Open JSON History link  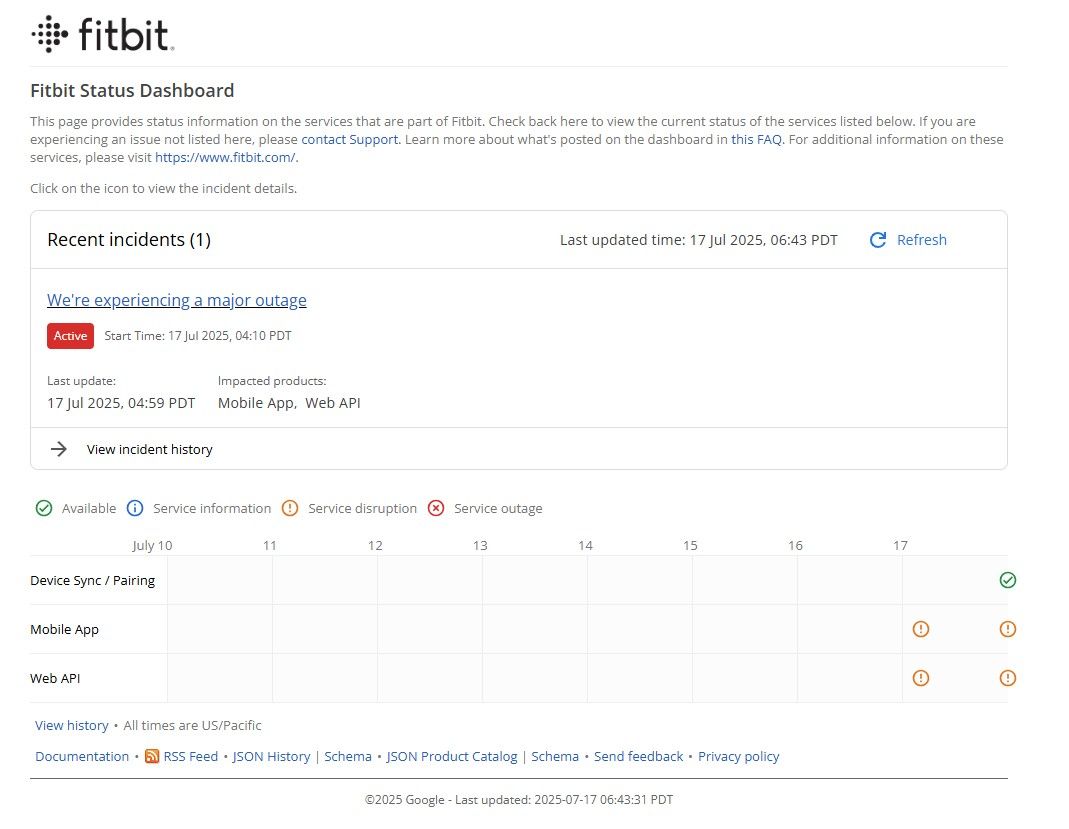(x=271, y=757)
